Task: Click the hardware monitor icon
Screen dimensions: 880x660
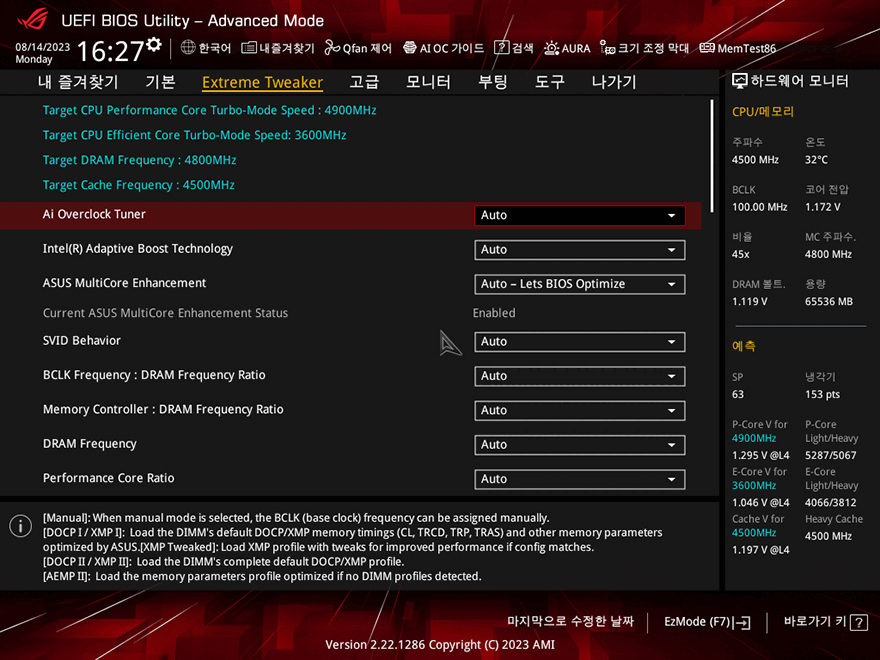Action: pos(740,81)
